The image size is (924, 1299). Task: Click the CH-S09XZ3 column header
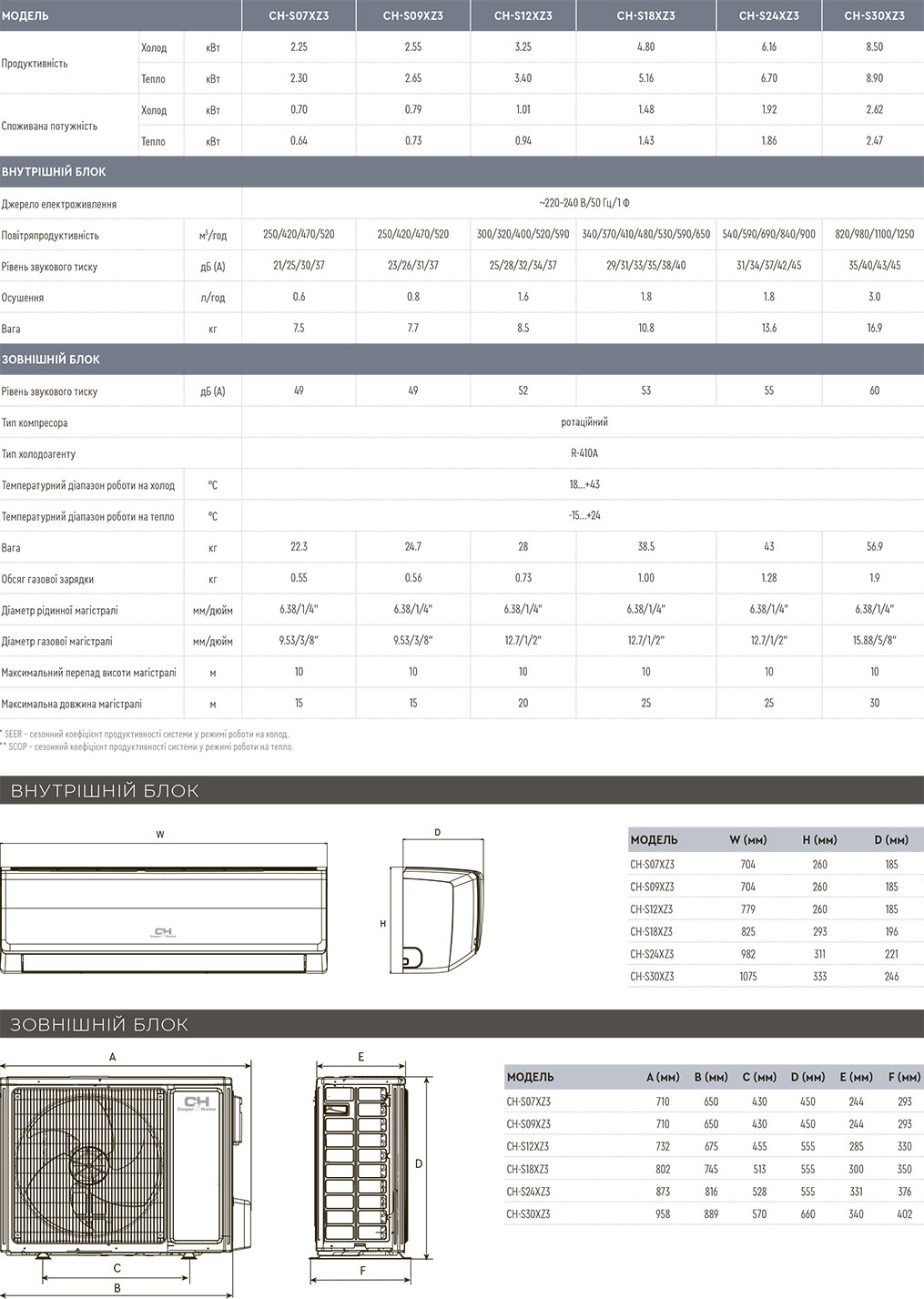(x=413, y=15)
